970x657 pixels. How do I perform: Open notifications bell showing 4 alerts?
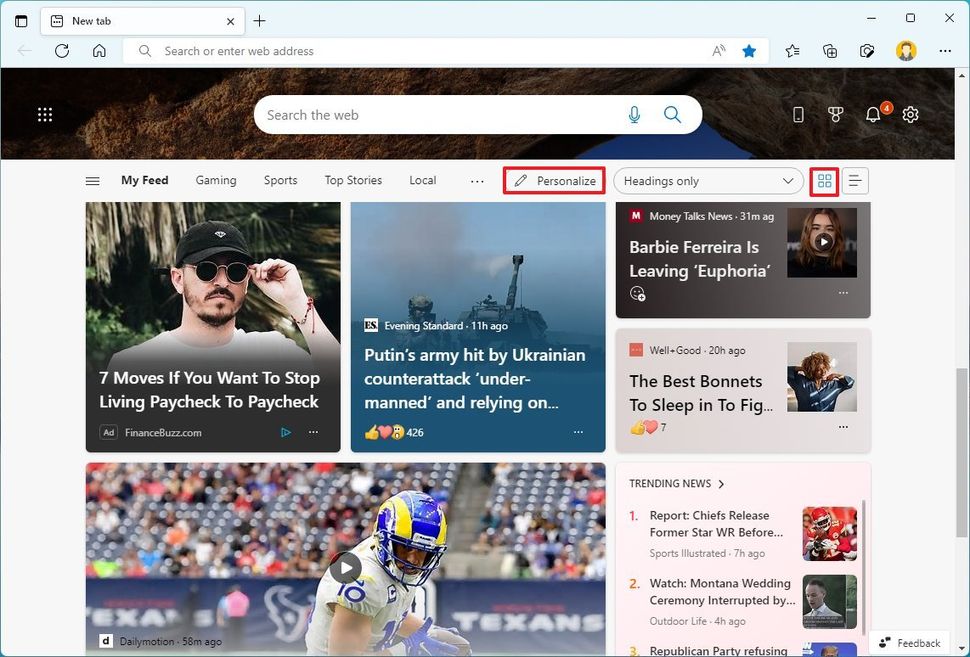click(873, 114)
